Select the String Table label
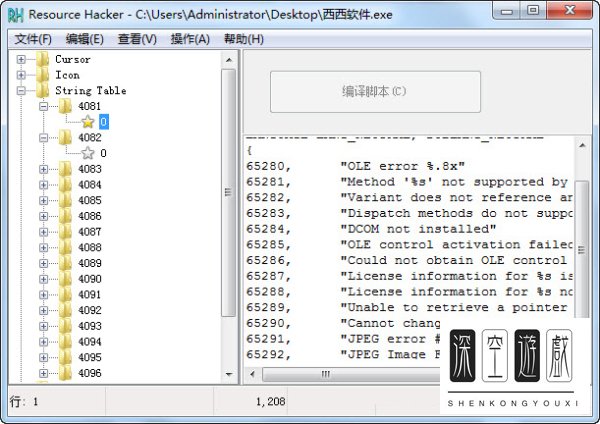The image size is (600, 424). [x=91, y=91]
